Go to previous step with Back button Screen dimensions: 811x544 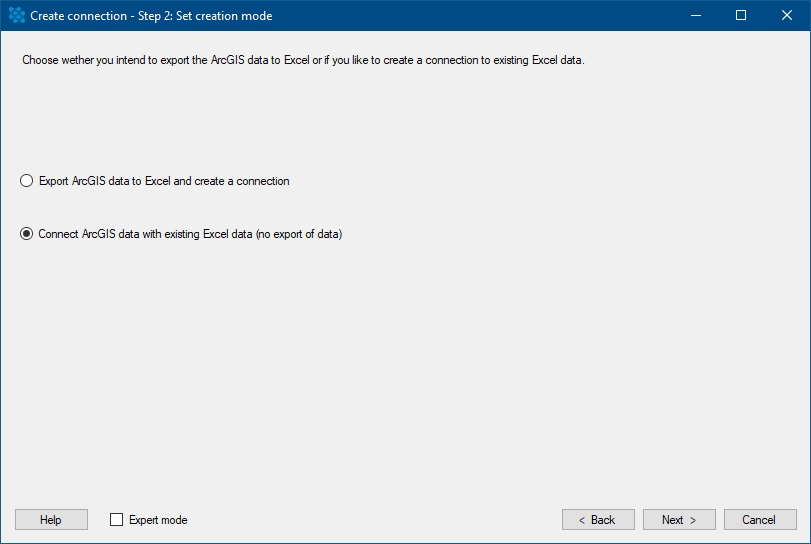[598, 519]
